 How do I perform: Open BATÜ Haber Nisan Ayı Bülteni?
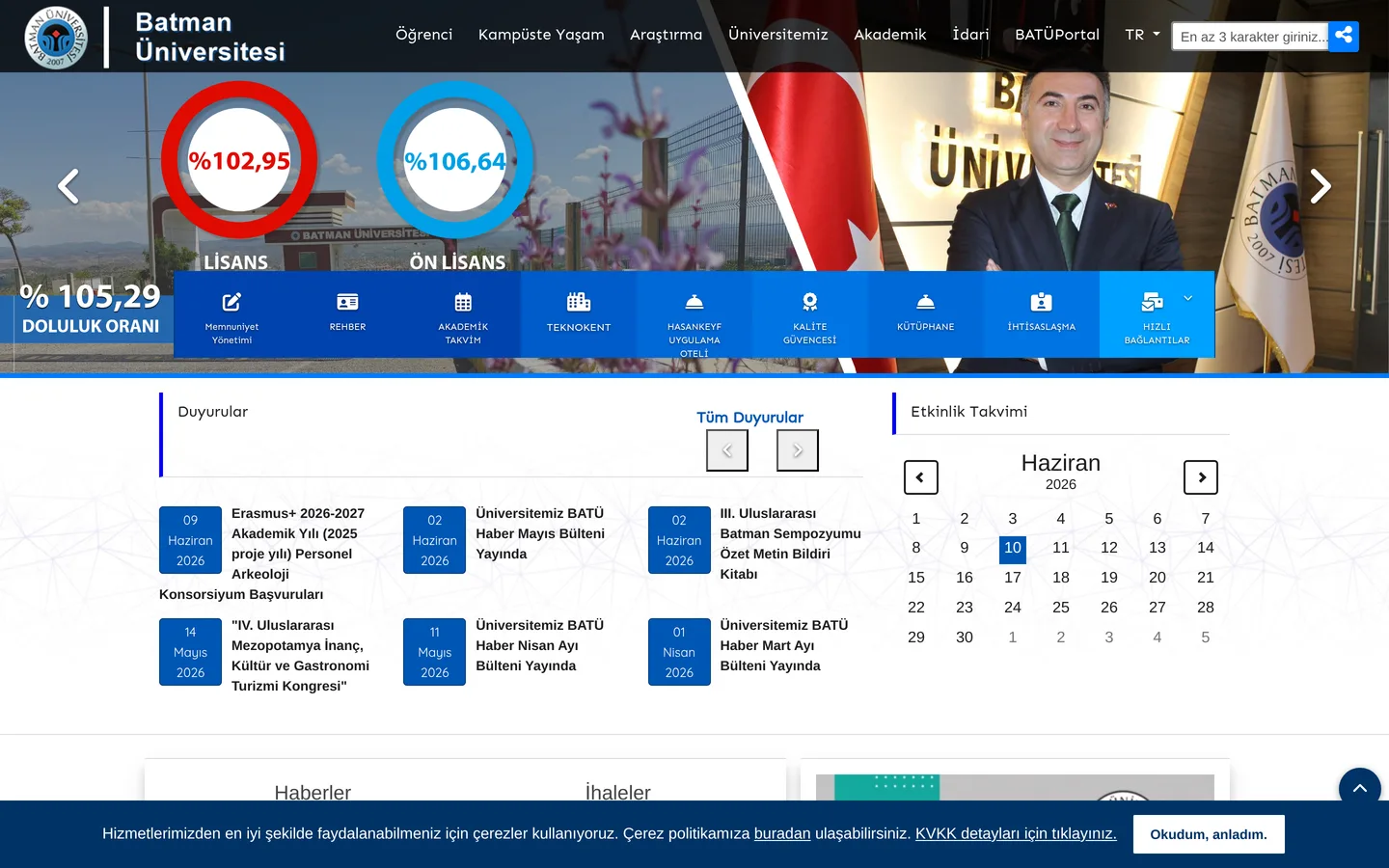pyautogui.click(x=539, y=645)
